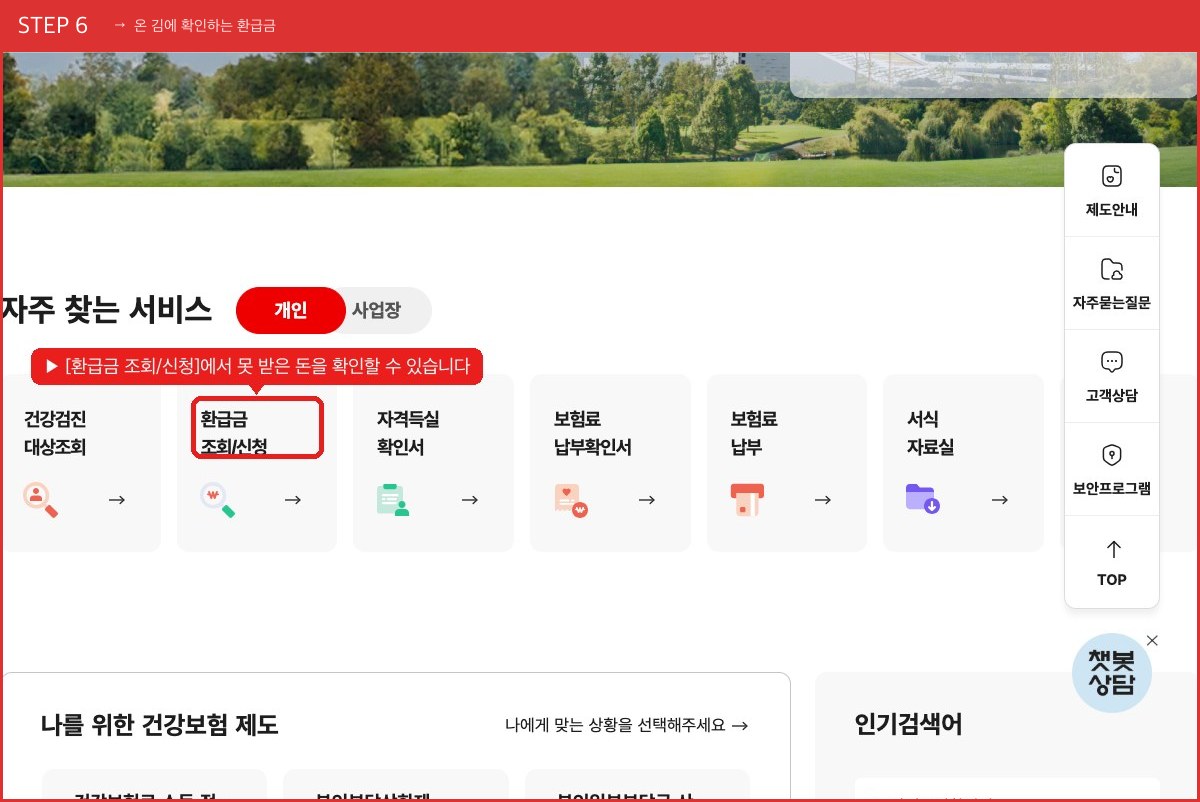
Task: Click the 보험료 납부확인서 receipt icon
Action: coord(570,499)
